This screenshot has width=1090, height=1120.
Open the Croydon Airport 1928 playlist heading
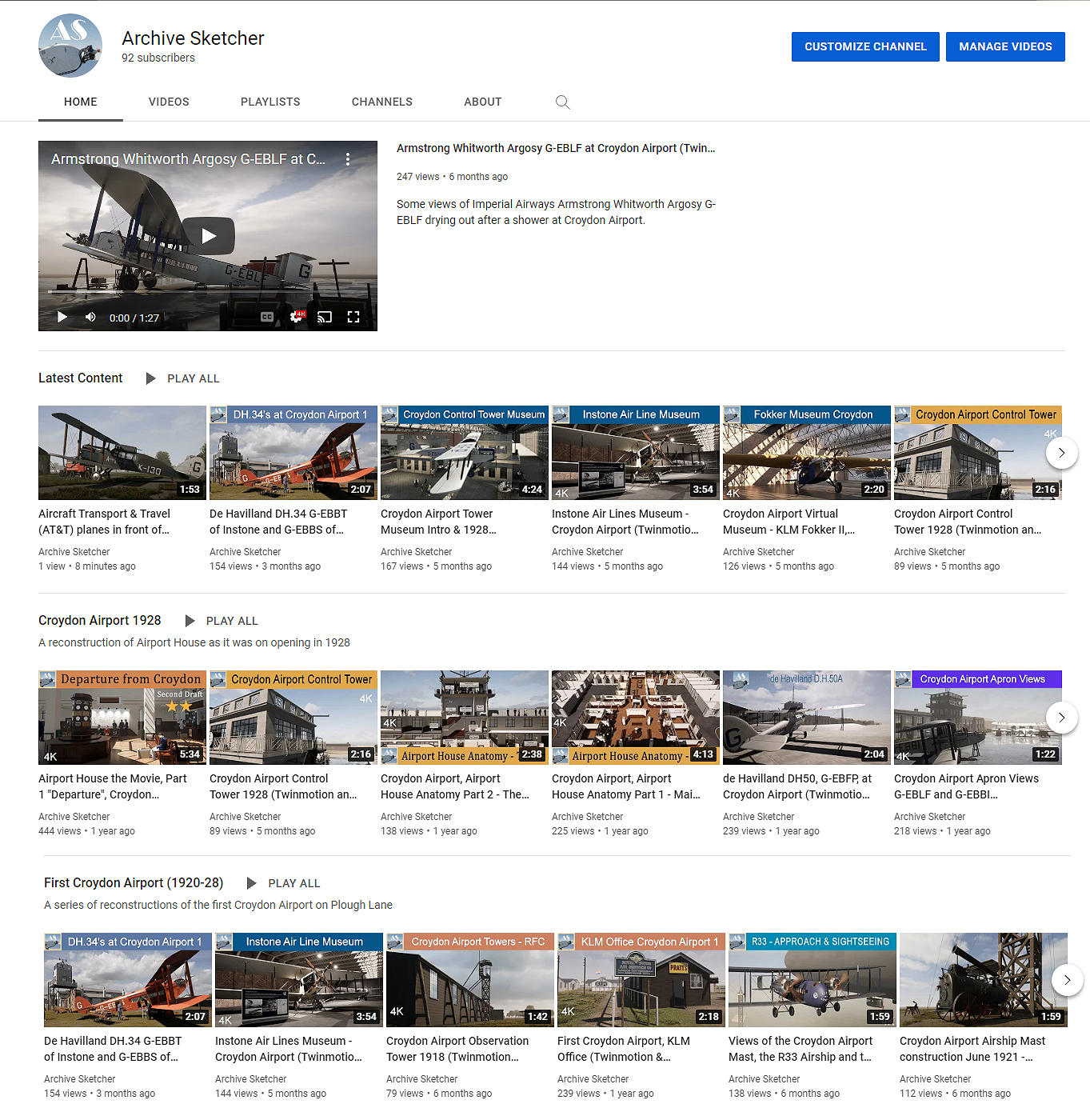99,620
